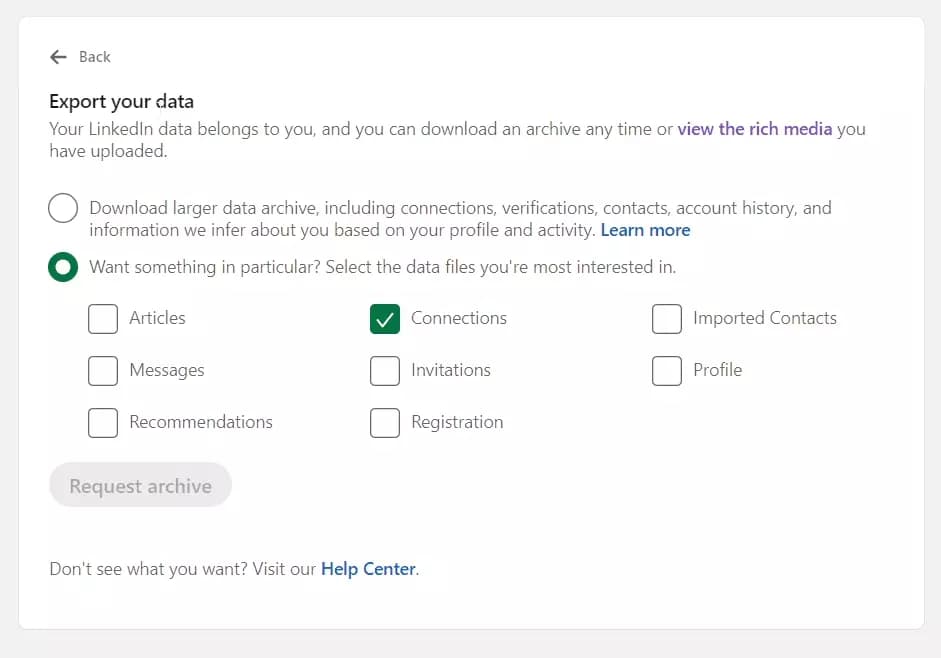The height and width of the screenshot is (658, 941).
Task: Click the 'Registration' label text
Action: pos(457,423)
